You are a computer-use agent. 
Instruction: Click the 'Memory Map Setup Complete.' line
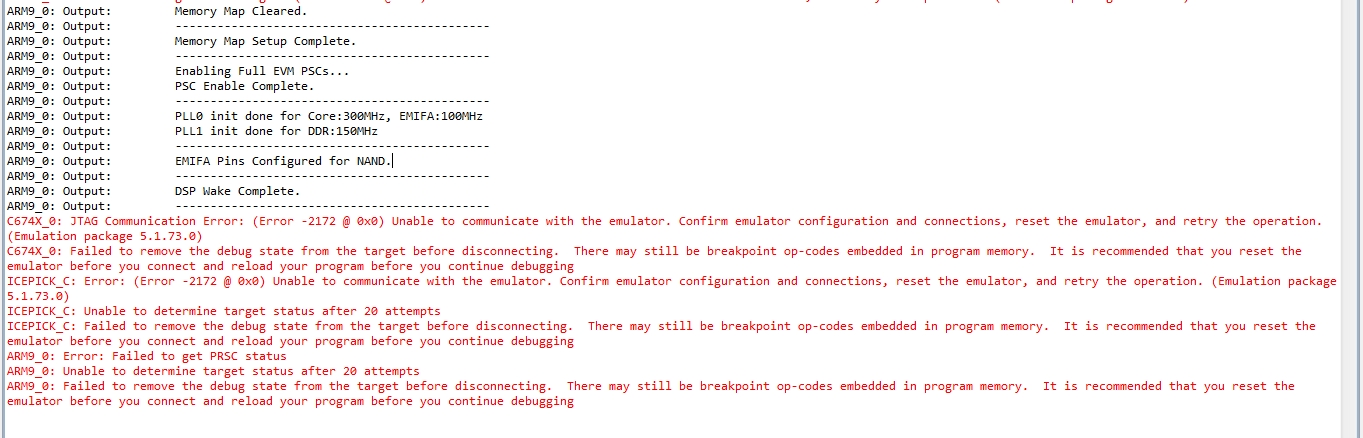point(264,41)
